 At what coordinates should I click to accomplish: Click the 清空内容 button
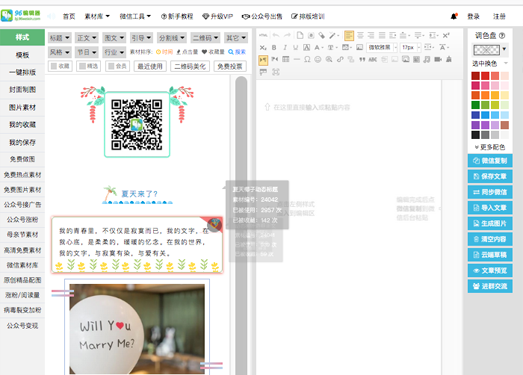click(490, 239)
